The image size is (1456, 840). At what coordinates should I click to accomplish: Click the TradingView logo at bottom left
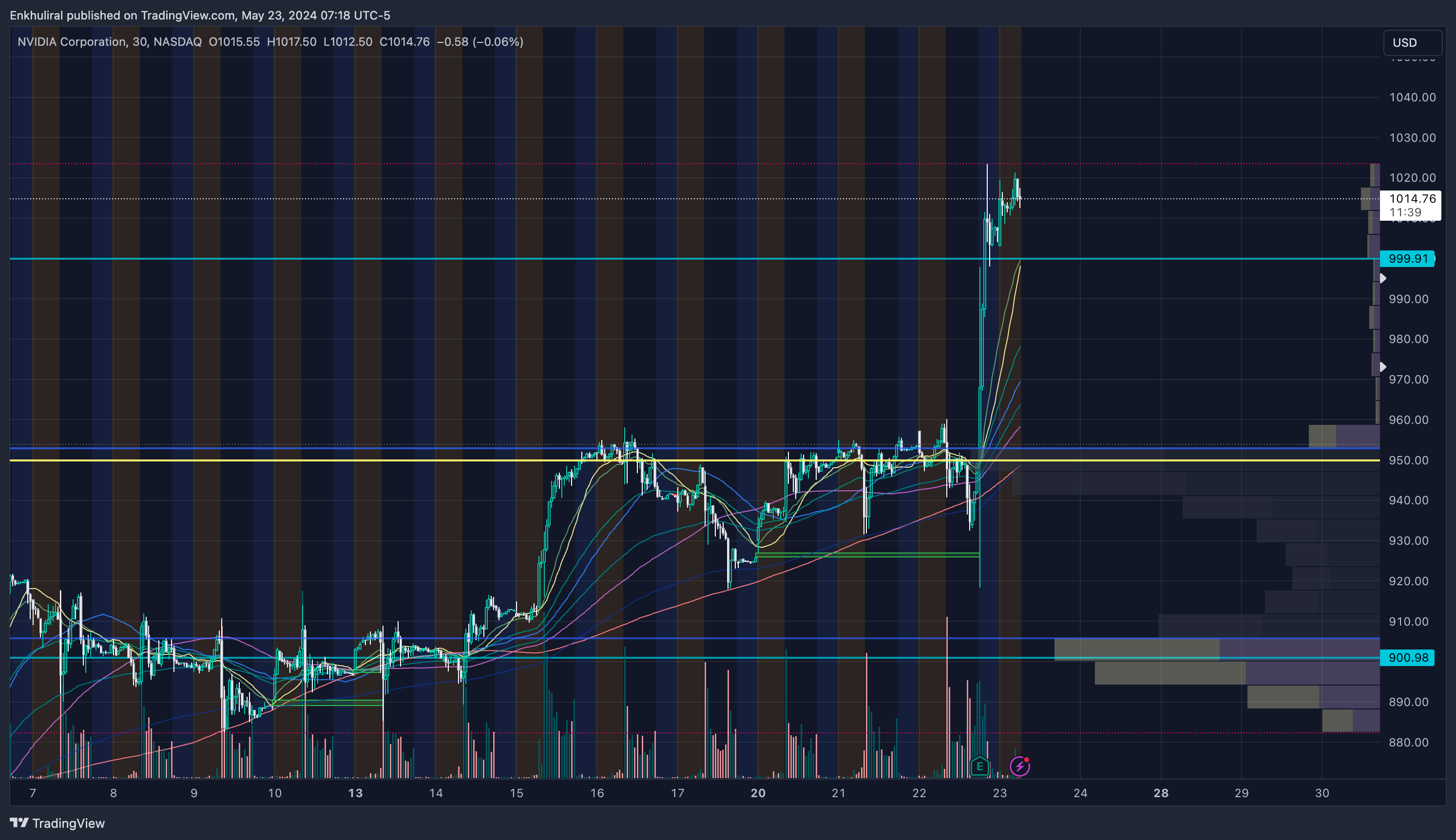(57, 822)
